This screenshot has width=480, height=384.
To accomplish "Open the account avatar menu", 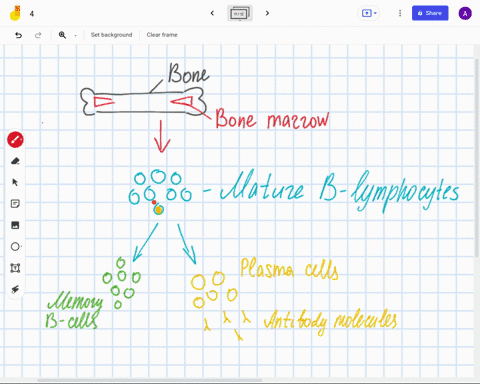I will 465,14.
